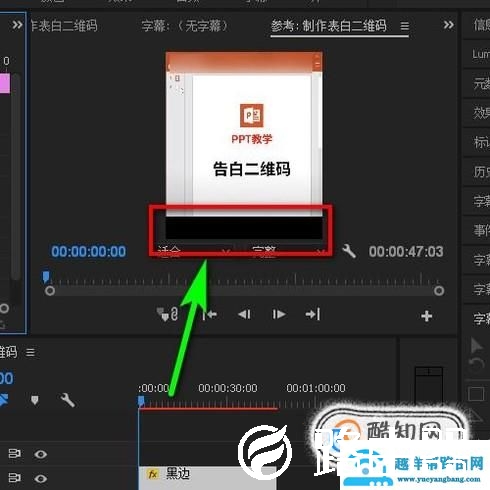Add a marker using the timeline marker icon
The width and height of the screenshot is (490, 490).
[34, 400]
